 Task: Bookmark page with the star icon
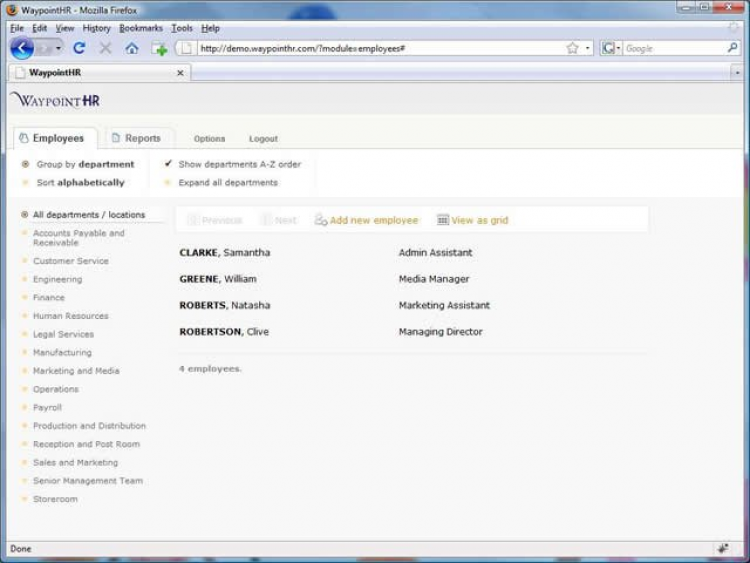pyautogui.click(x=572, y=48)
